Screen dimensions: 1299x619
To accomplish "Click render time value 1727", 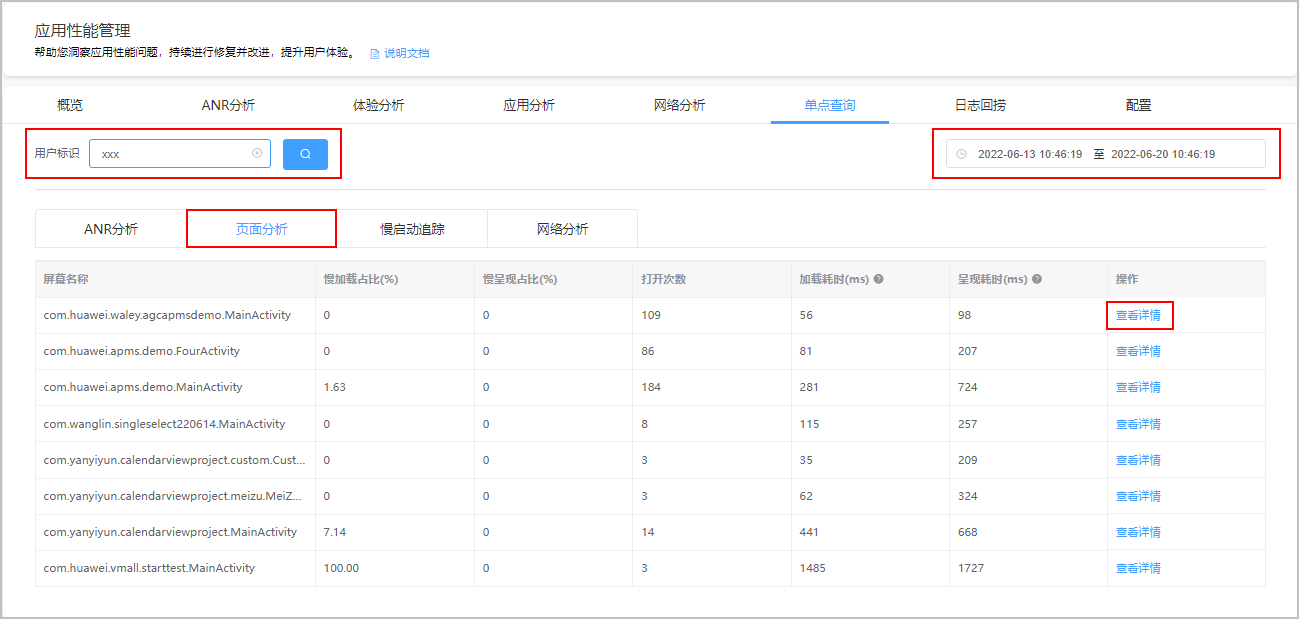I will click(971, 568).
